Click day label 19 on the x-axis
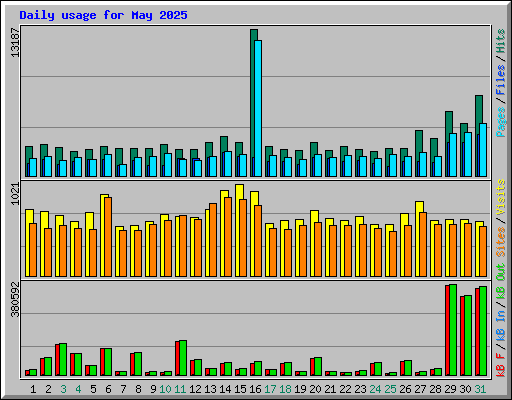The height and width of the screenshot is (400, 512). pos(300,389)
